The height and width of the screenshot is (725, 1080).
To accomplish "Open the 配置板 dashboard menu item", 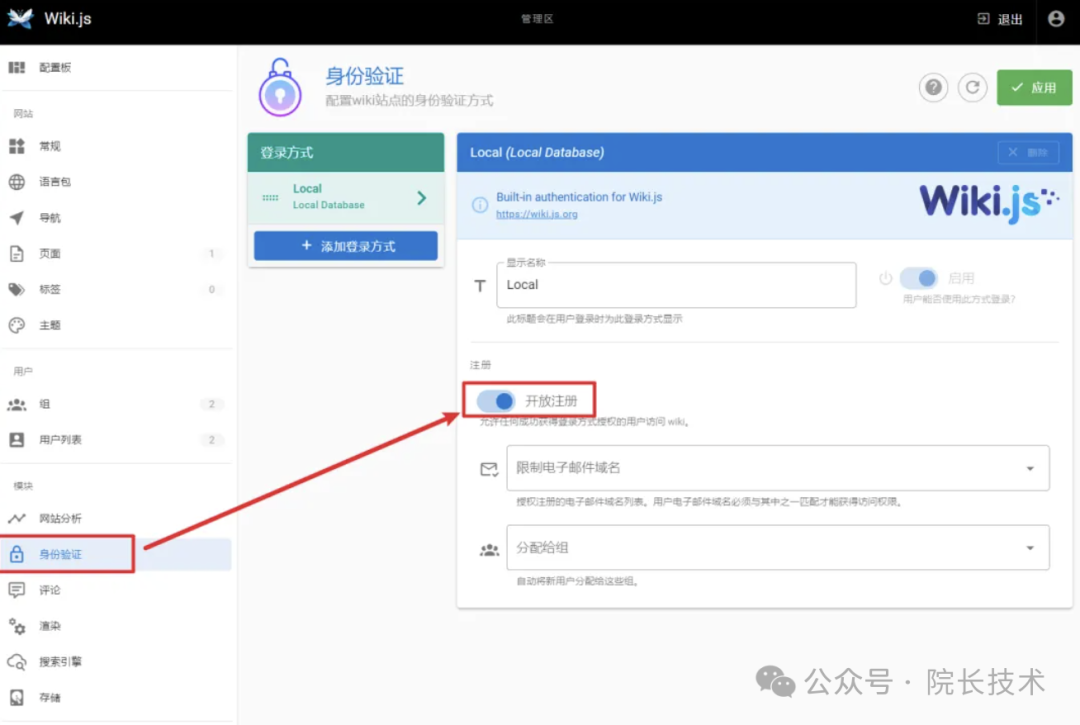I will click(x=117, y=67).
